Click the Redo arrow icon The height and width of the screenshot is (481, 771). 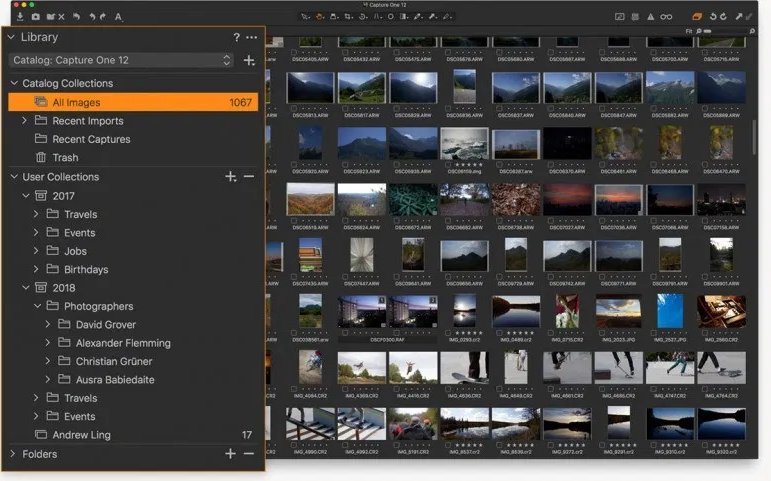103,17
